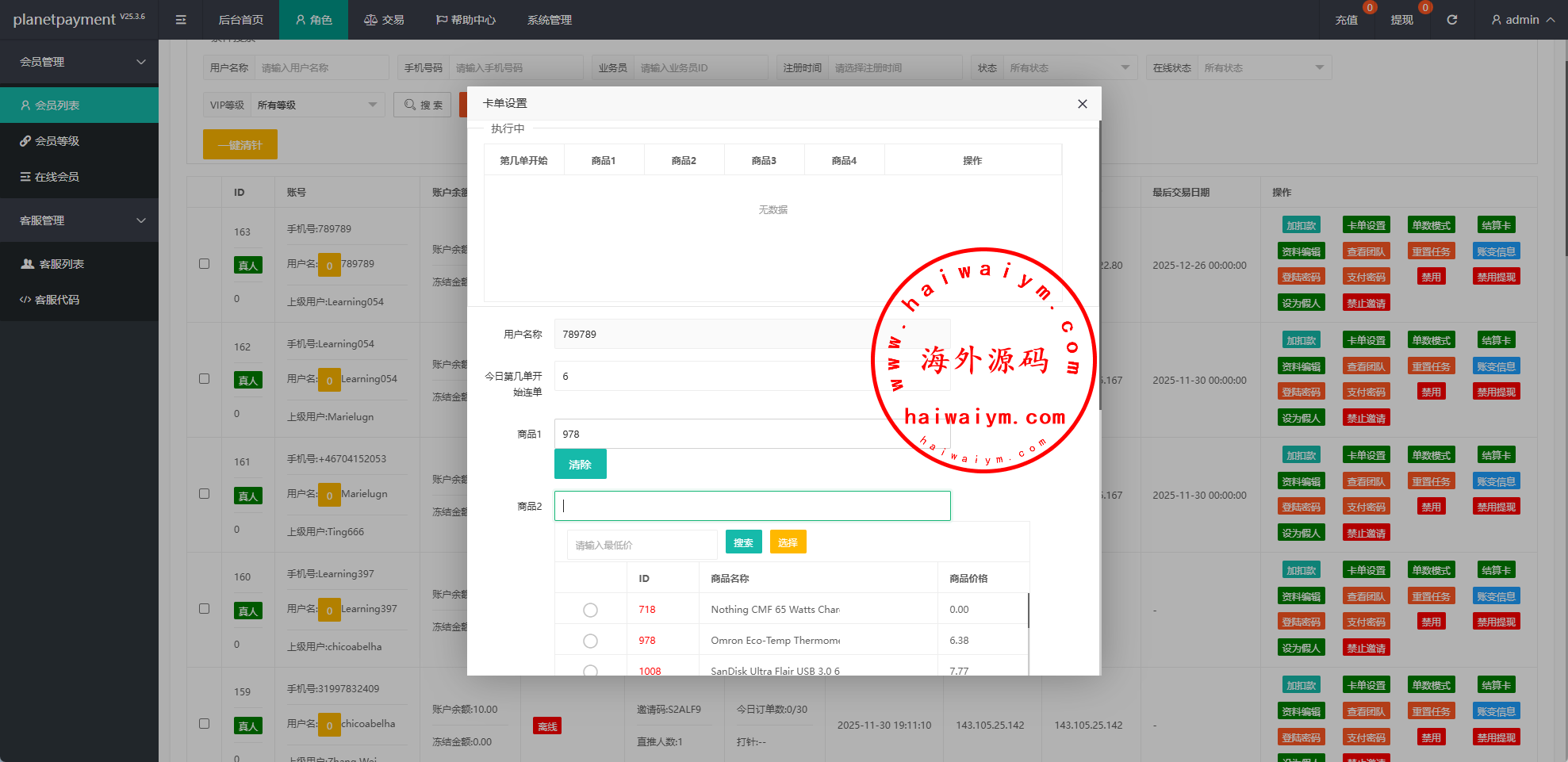This screenshot has width=1568, height=762.
Task: Open 会员等级 link icon in sidebar
Action: (26, 141)
